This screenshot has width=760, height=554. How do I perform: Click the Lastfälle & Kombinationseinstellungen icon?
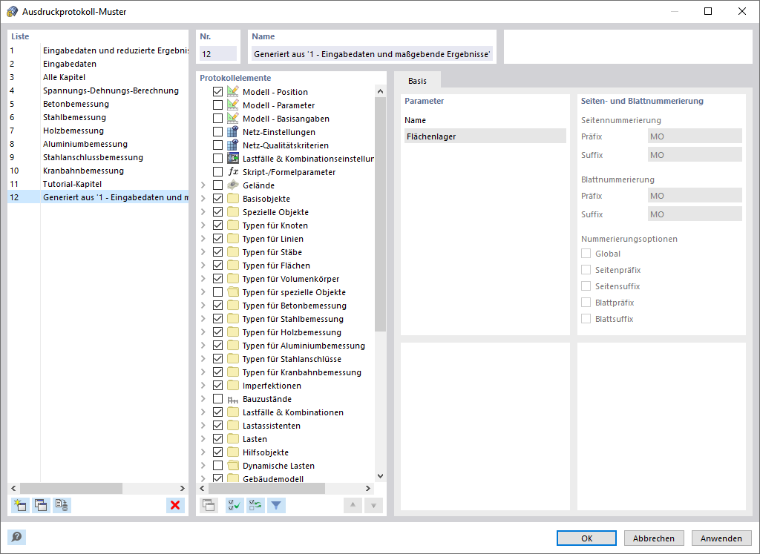tap(233, 158)
